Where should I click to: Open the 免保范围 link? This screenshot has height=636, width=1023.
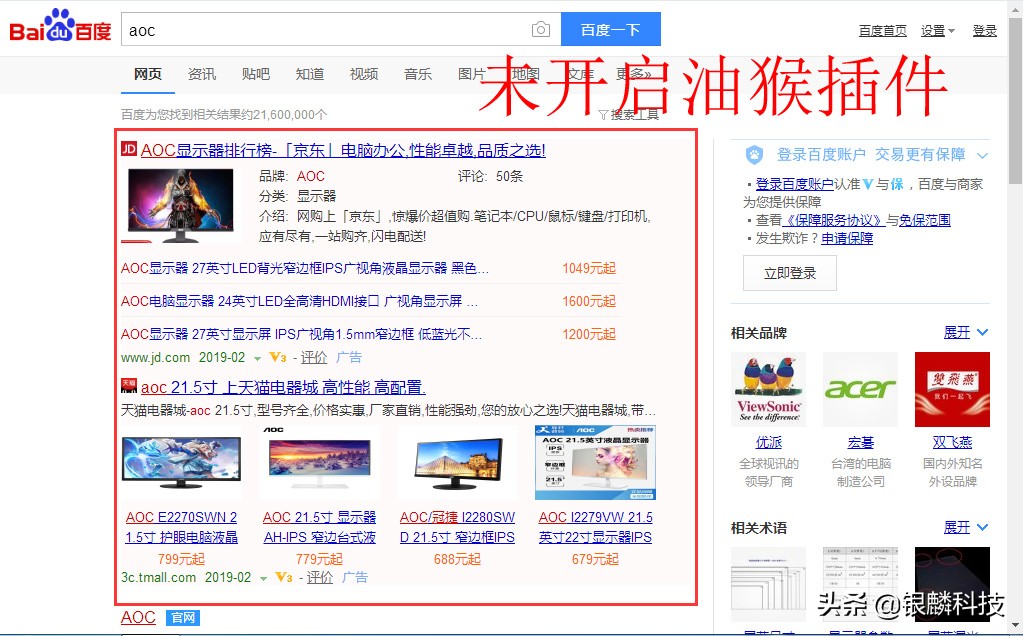tap(924, 220)
